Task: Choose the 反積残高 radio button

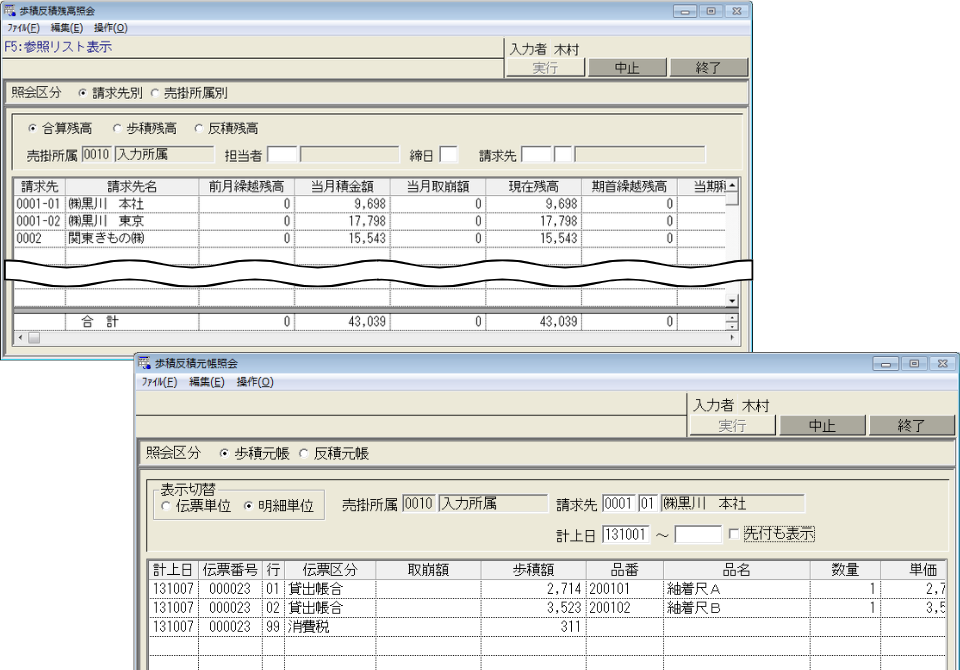Action: [199, 129]
